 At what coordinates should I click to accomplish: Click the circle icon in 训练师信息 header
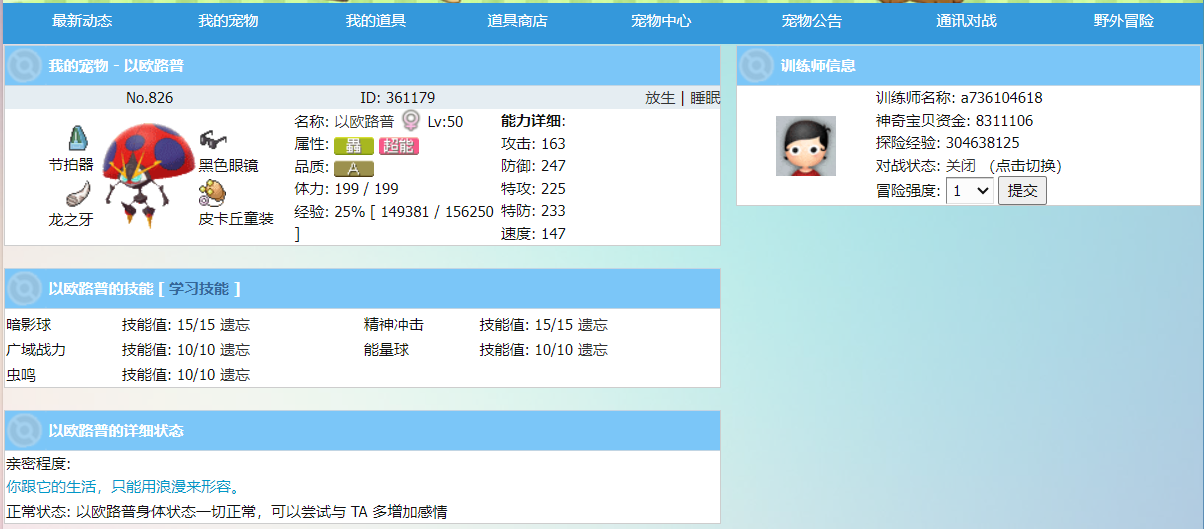pos(757,66)
